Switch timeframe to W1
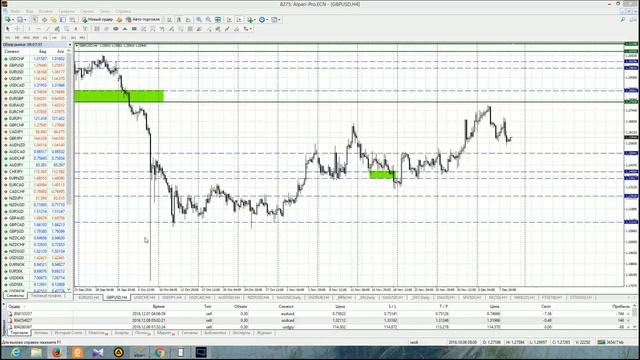The width and height of the screenshot is (640, 360). point(73,38)
